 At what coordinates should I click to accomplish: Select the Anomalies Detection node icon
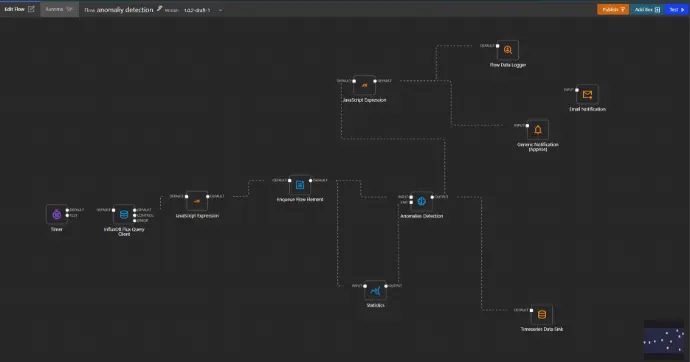click(x=422, y=201)
